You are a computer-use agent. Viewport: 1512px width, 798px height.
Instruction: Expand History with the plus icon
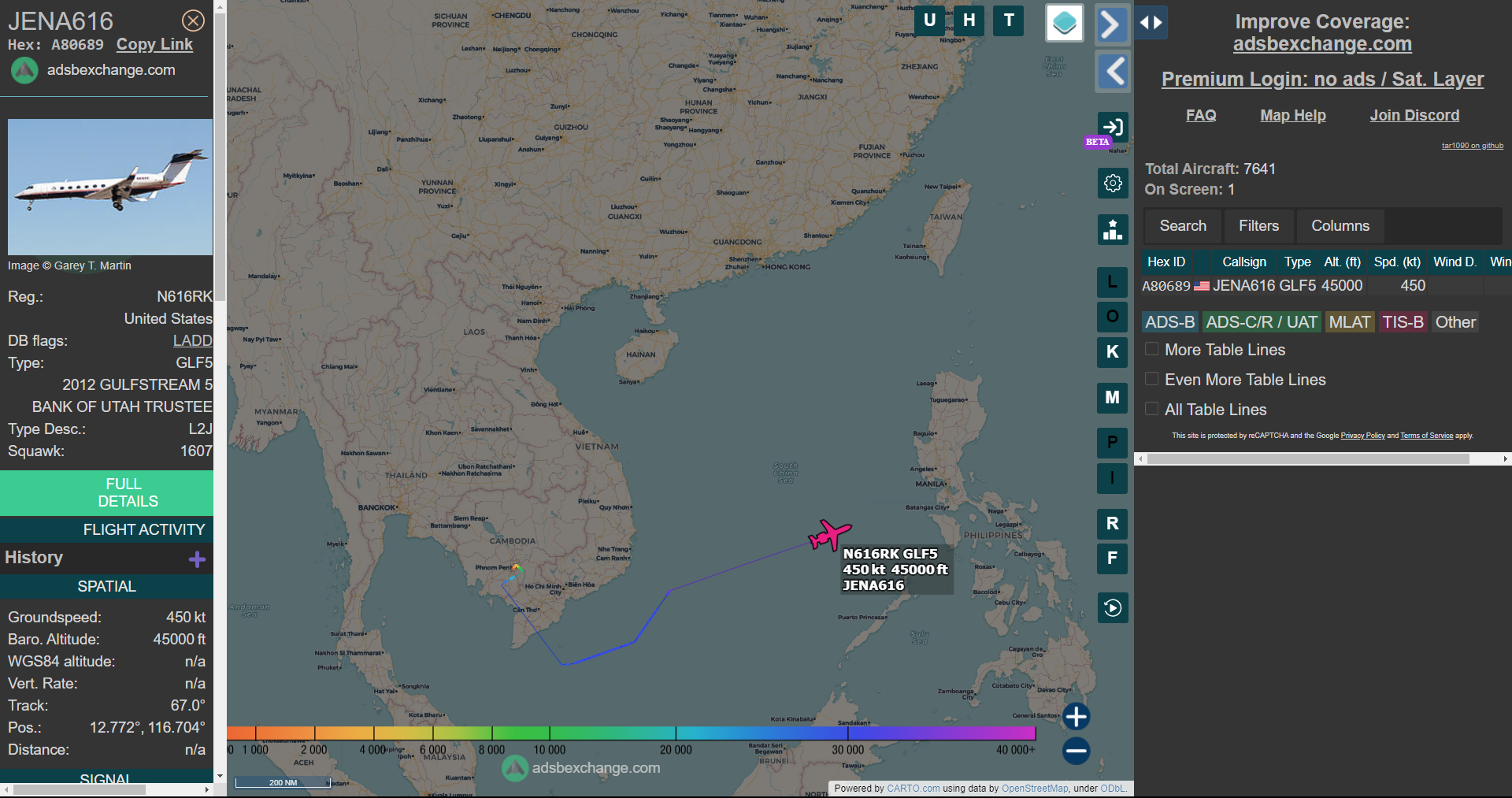(197, 559)
